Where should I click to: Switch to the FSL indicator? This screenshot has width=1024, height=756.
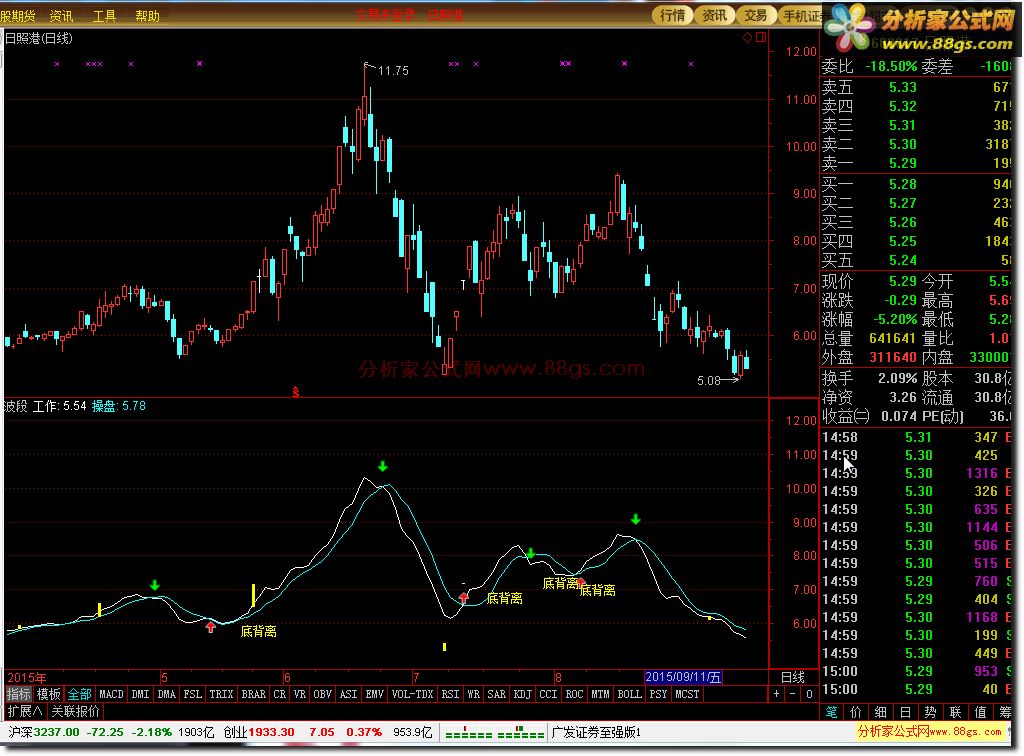click(x=193, y=694)
